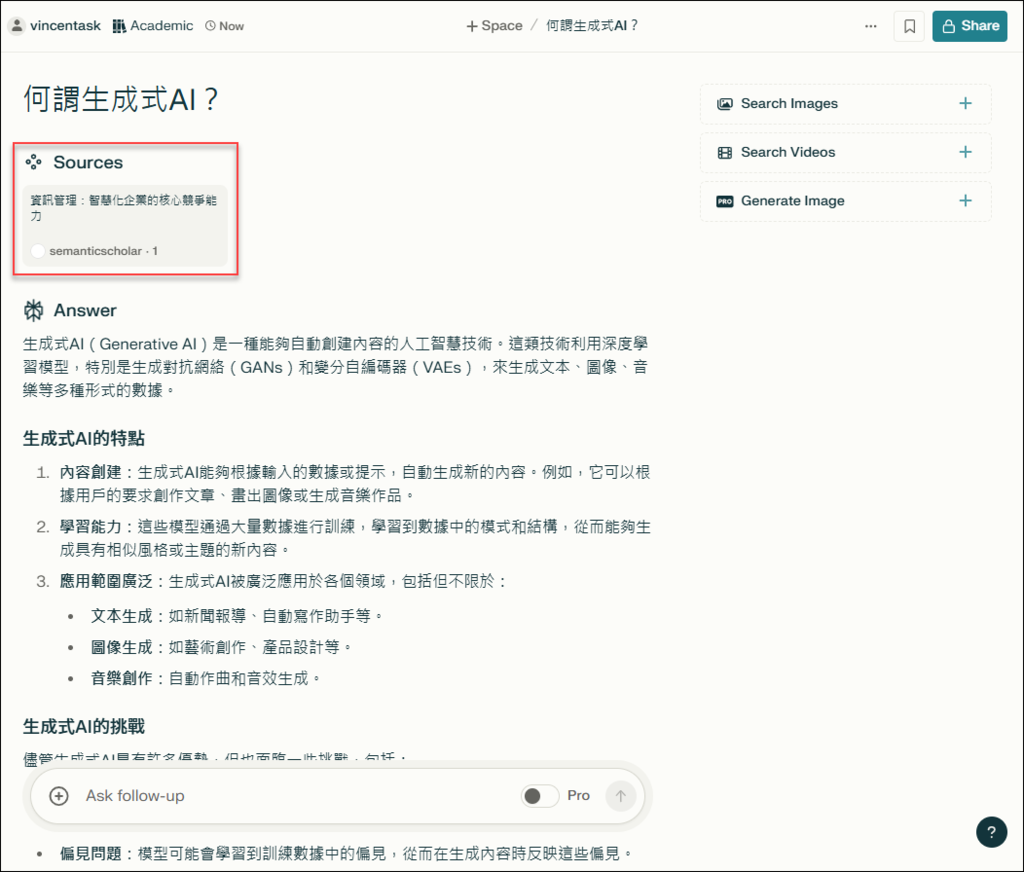Viewport: 1024px width, 872px height.
Task: Click the Sources heading
Action: point(88,162)
